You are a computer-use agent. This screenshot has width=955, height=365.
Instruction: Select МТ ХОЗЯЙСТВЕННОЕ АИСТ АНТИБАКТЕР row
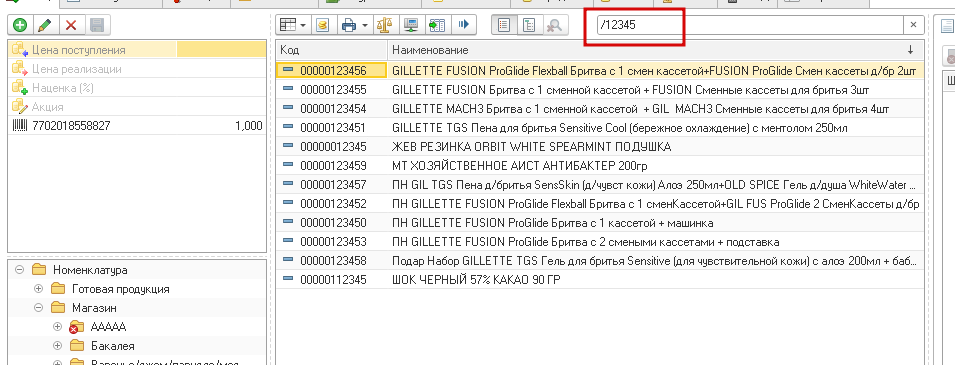tap(600, 165)
